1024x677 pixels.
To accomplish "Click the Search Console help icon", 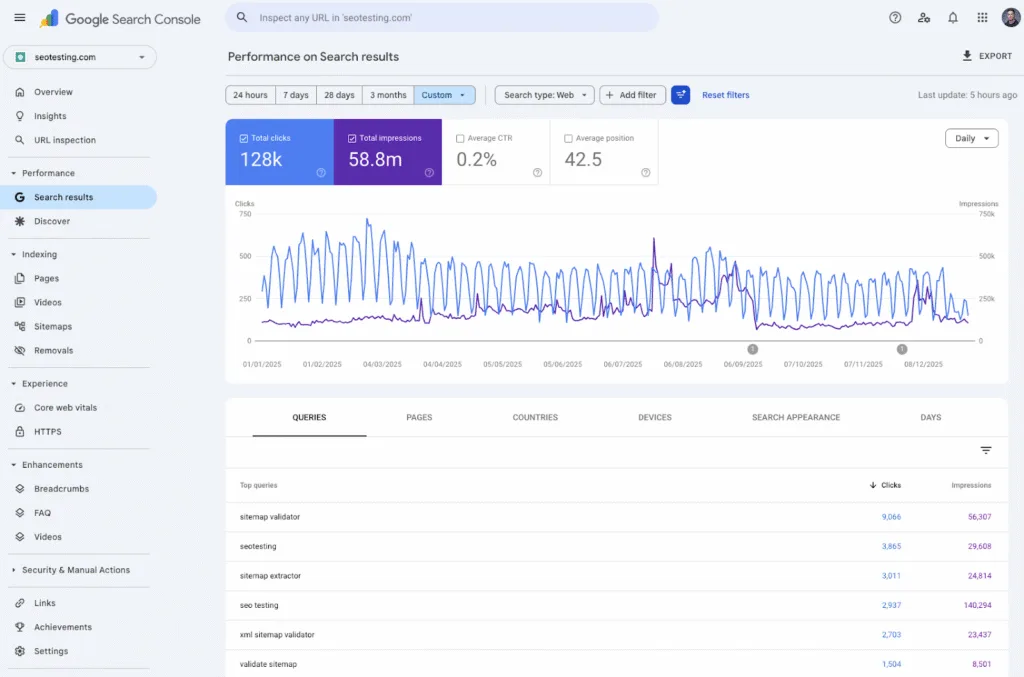I will 894,17.
